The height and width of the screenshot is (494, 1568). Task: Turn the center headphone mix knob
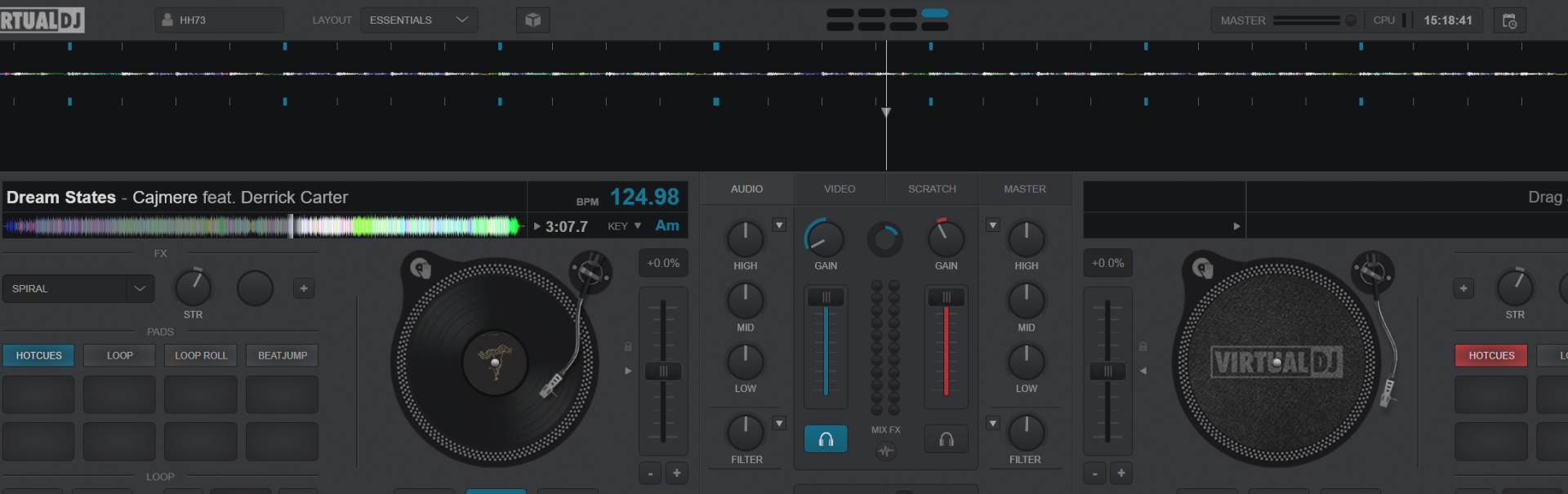point(885,240)
